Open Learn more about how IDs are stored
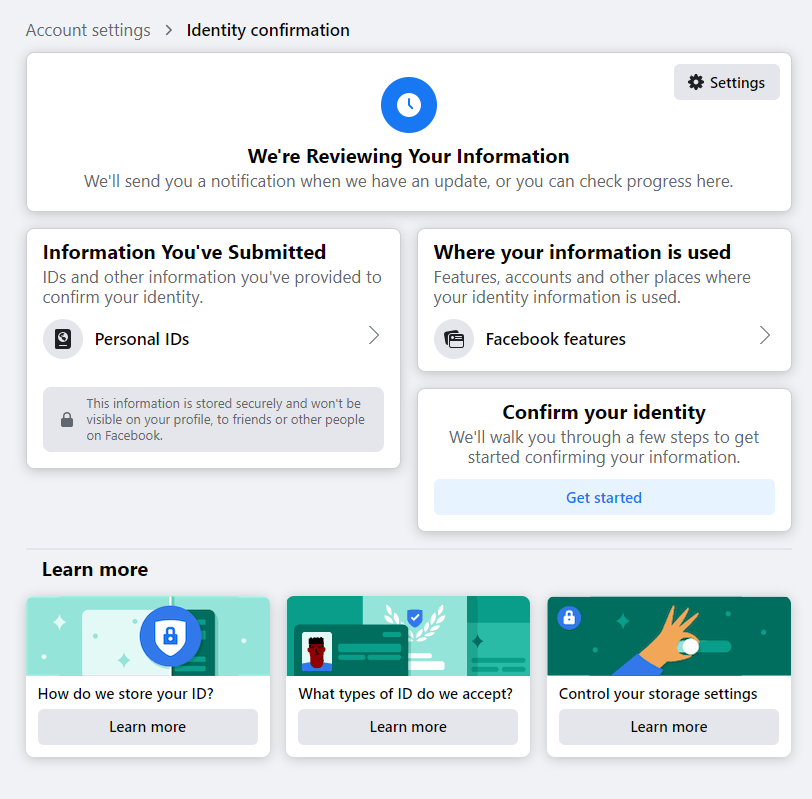Image resolution: width=812 pixels, height=799 pixels. [x=148, y=727]
